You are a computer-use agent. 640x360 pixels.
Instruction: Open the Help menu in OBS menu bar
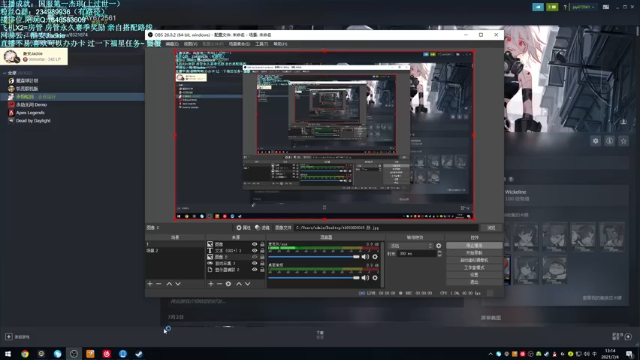click(280, 44)
